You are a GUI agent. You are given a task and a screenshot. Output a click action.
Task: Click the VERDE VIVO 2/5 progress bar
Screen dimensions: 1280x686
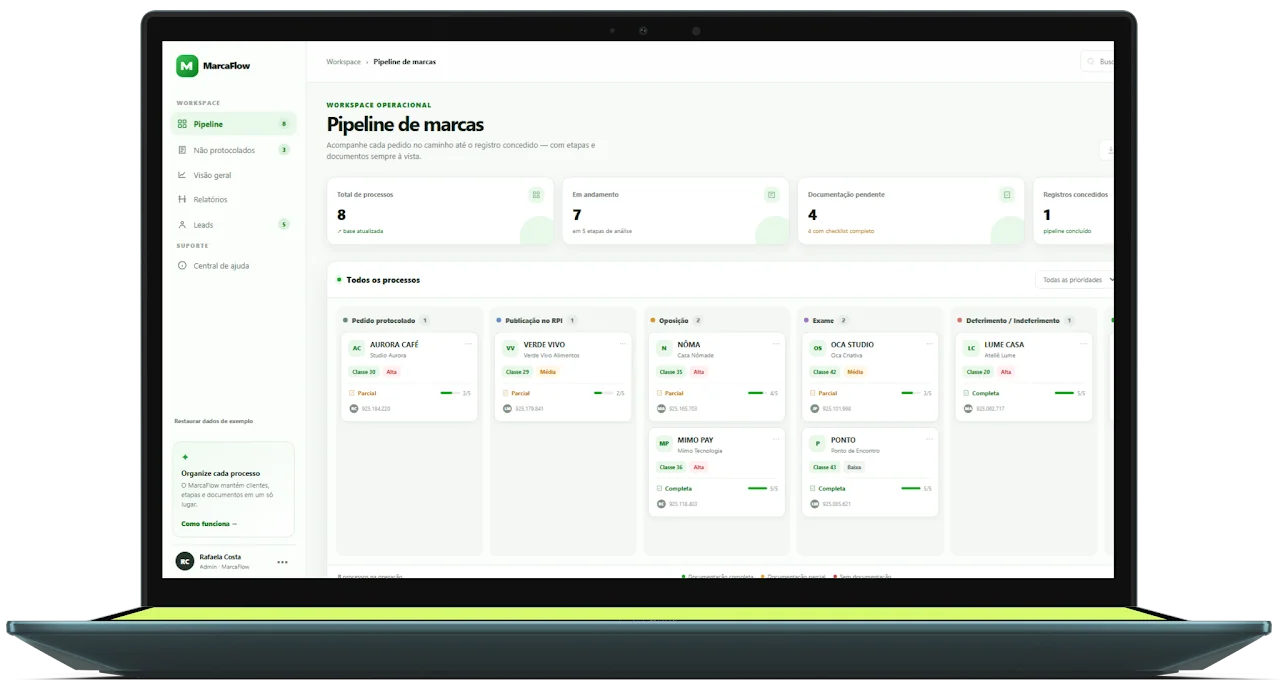(603, 393)
